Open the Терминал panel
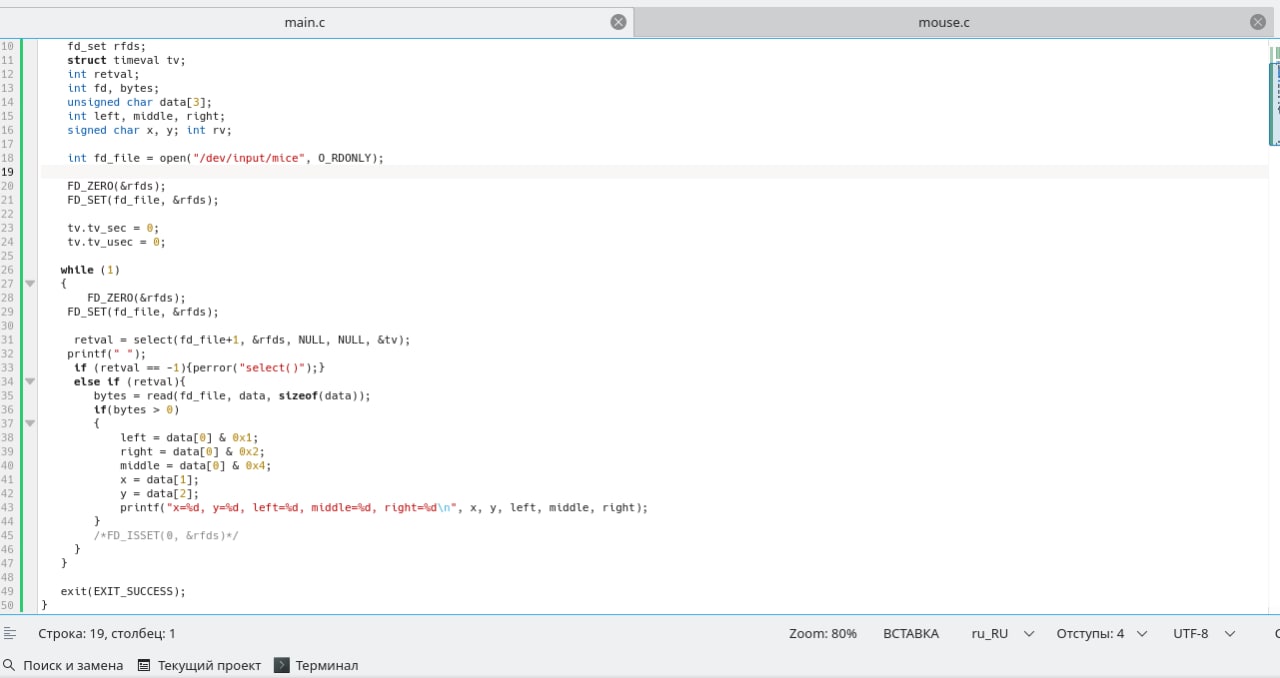The width and height of the screenshot is (1280, 678). [326, 665]
